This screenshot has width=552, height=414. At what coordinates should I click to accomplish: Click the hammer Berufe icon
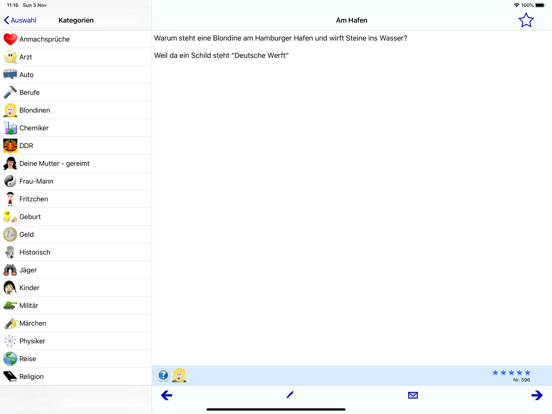pos(10,92)
